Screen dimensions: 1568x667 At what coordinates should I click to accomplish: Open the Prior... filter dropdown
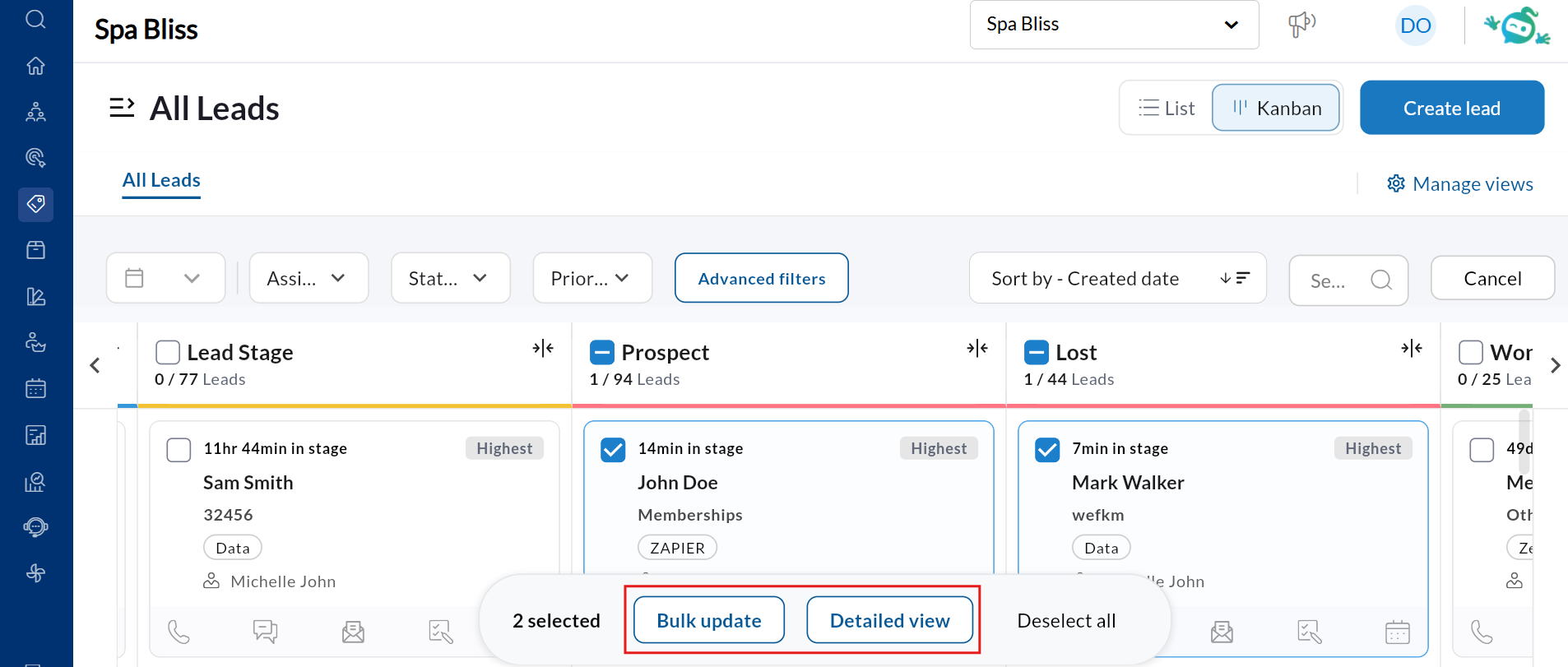tap(592, 278)
